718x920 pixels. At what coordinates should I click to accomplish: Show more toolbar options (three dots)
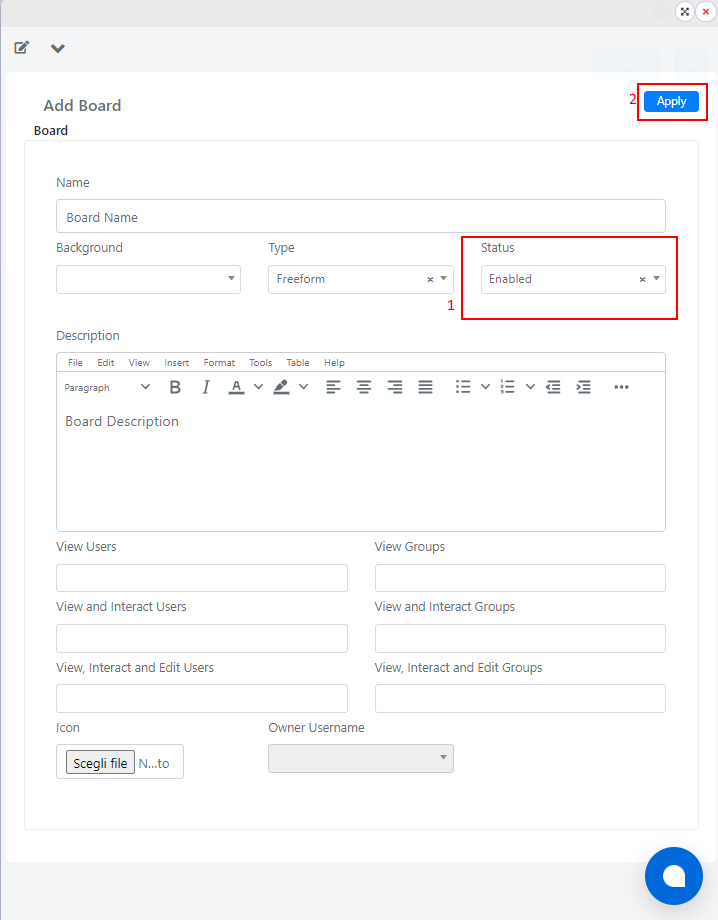point(621,387)
